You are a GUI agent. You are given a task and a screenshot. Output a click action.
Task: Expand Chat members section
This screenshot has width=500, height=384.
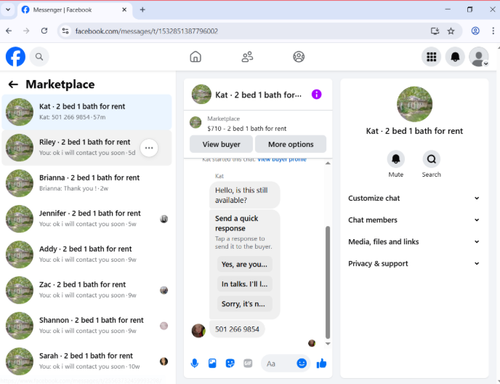coord(414,220)
